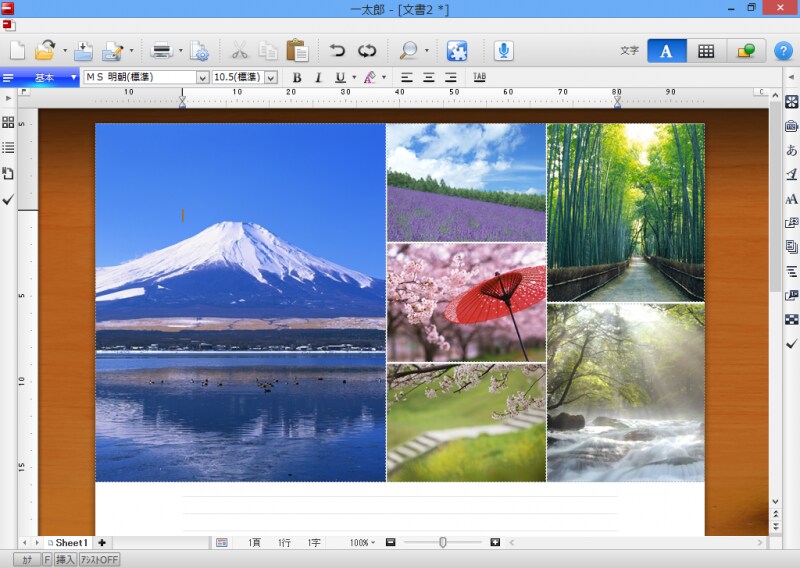Expand left sidebar with arrow
The height and width of the screenshot is (568, 800).
(8, 97)
